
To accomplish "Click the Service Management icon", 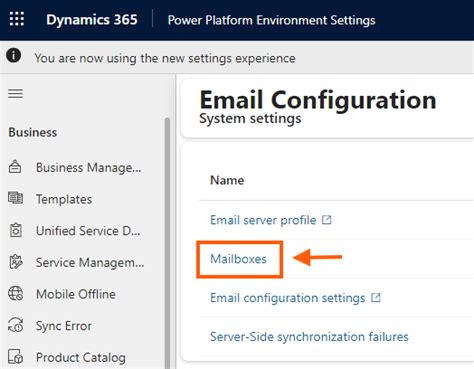I will [x=16, y=262].
